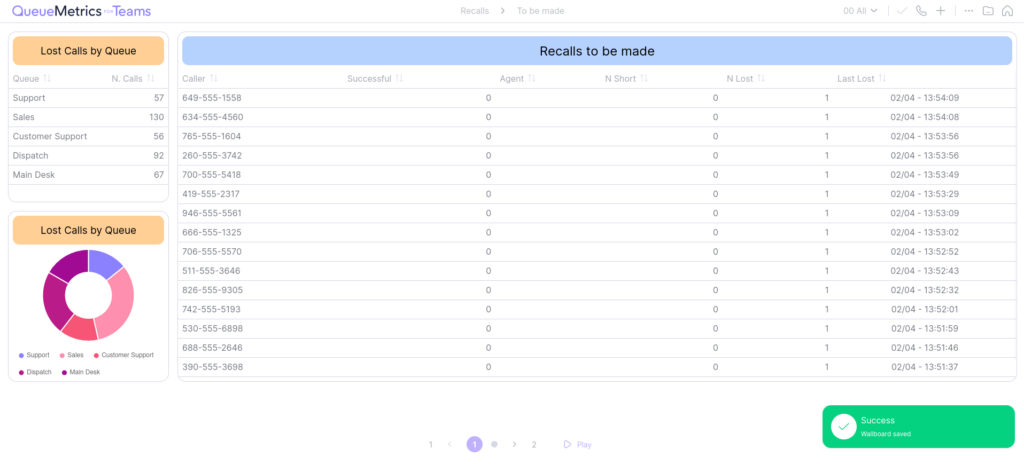Go to next page using right chevron
Screen dimensions: 1024x464
point(514,444)
